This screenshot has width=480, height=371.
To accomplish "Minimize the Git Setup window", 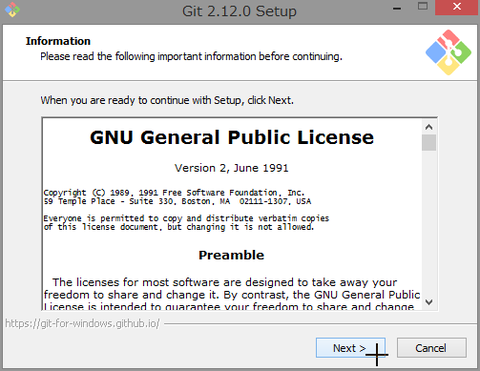I will click(x=397, y=9).
